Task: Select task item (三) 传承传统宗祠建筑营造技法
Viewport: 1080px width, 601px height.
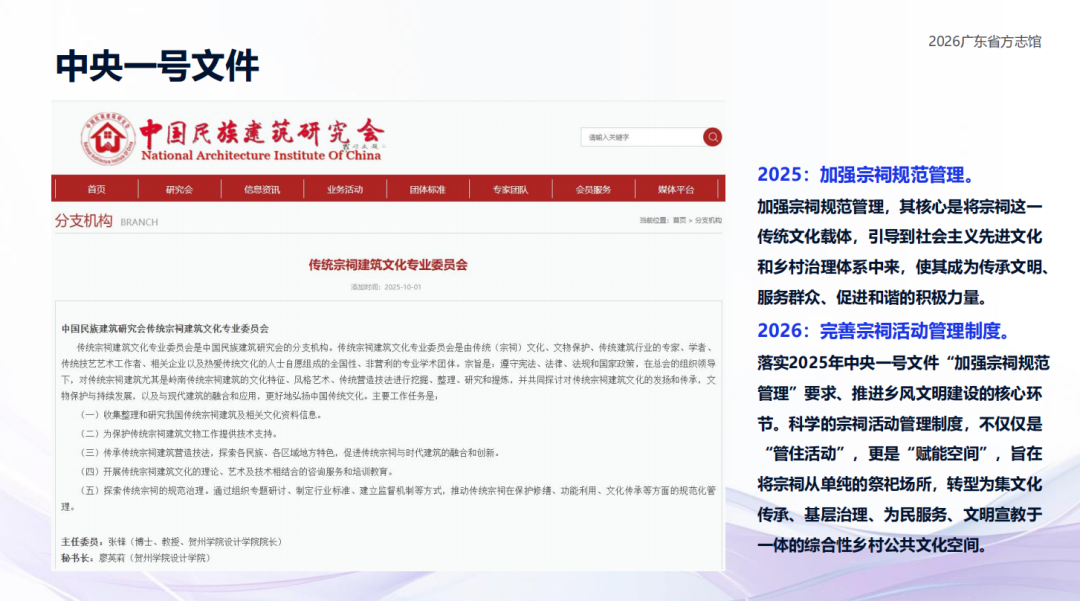Action: click(291, 452)
